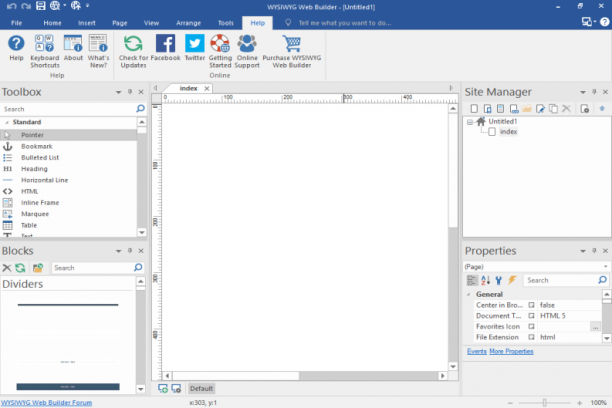Click the wrench icon in Properties toolbar
The height and width of the screenshot is (408, 612).
coord(498,280)
